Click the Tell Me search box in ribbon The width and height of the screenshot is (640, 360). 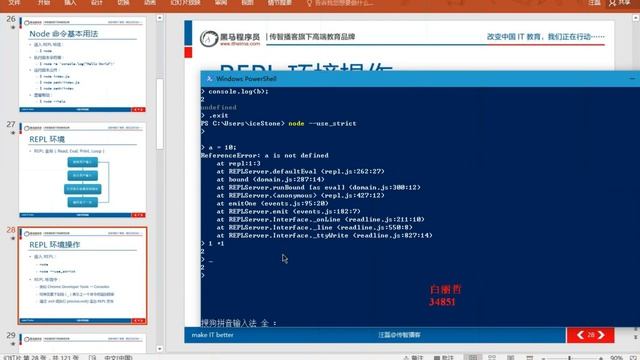pyautogui.click(x=340, y=3)
